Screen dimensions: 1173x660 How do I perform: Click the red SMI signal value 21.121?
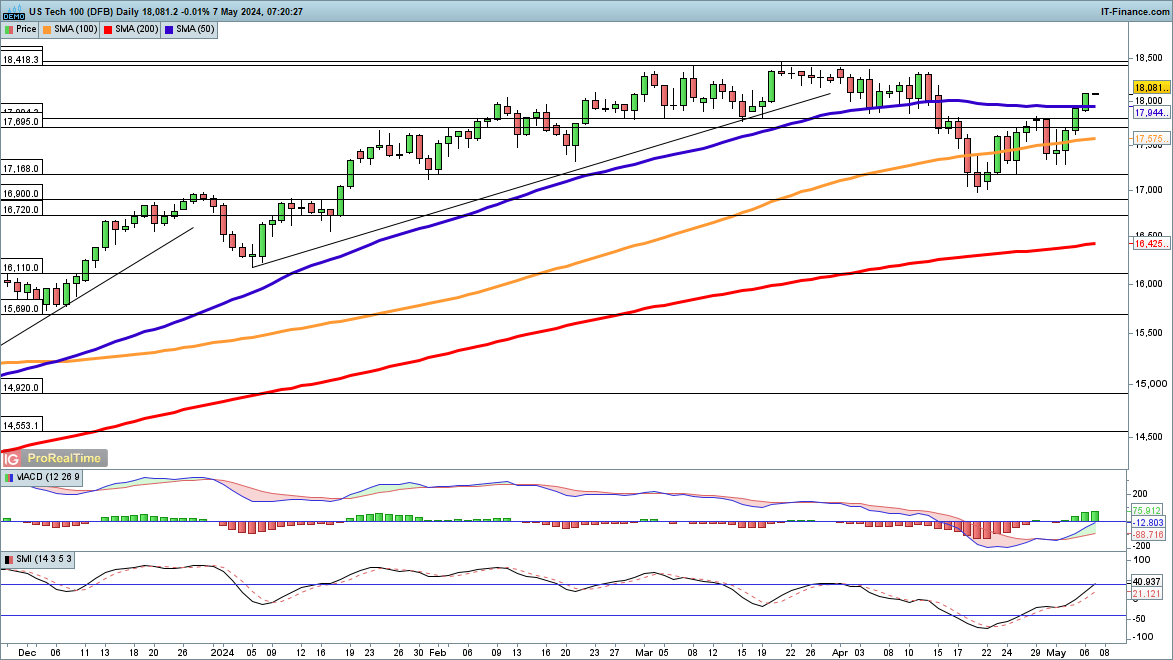point(1147,593)
